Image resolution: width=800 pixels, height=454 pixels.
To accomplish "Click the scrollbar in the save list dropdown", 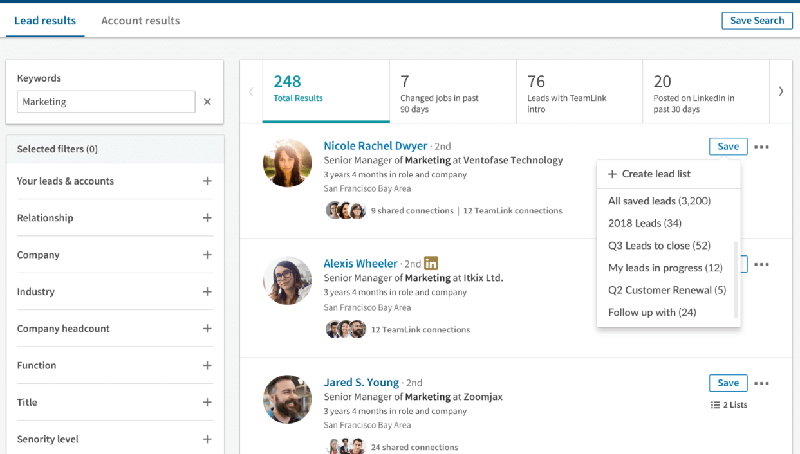I will pos(736,280).
